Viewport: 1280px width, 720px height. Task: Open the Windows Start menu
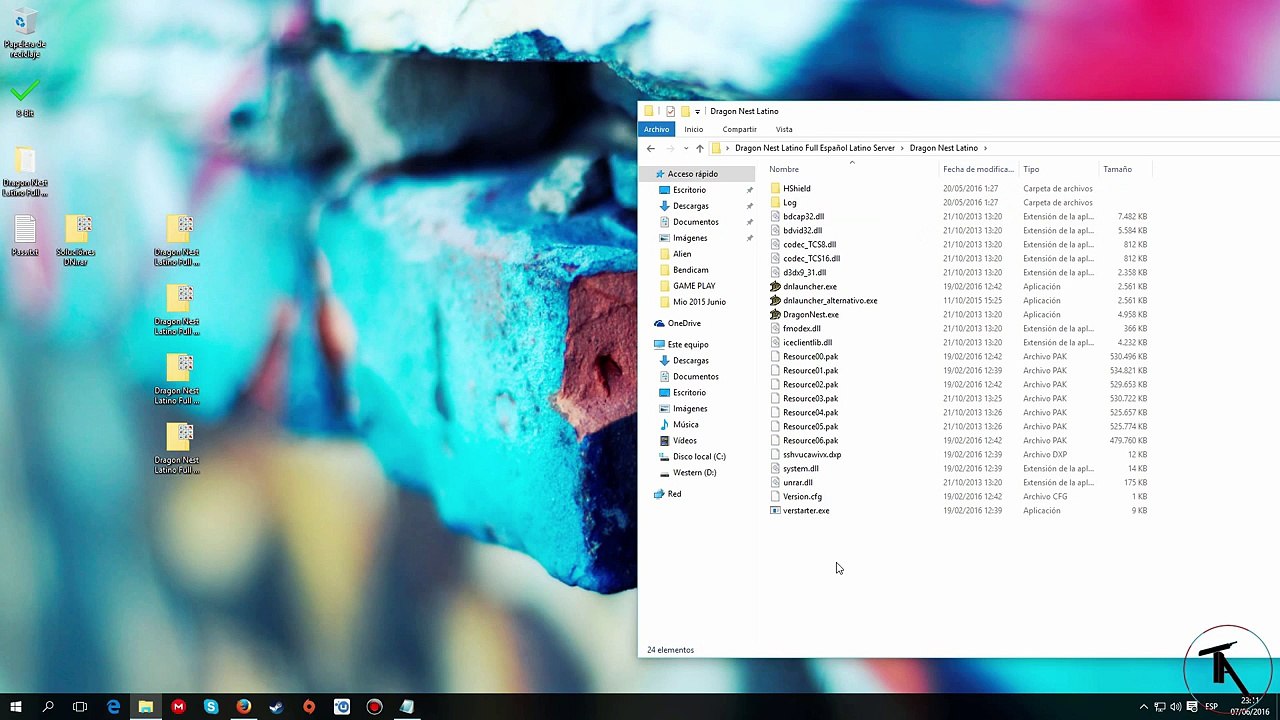[x=16, y=707]
